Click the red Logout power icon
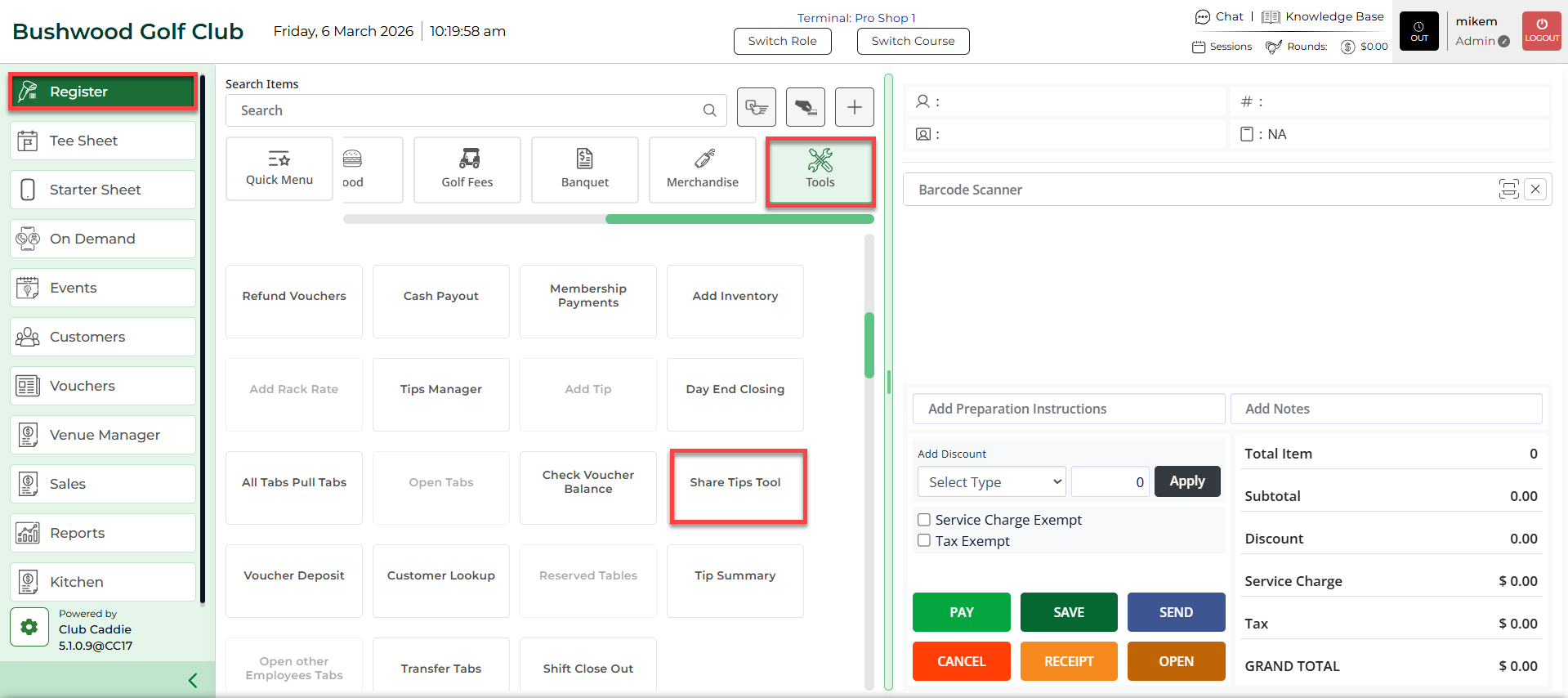Image resolution: width=1568 pixels, height=698 pixels. 1541,31
